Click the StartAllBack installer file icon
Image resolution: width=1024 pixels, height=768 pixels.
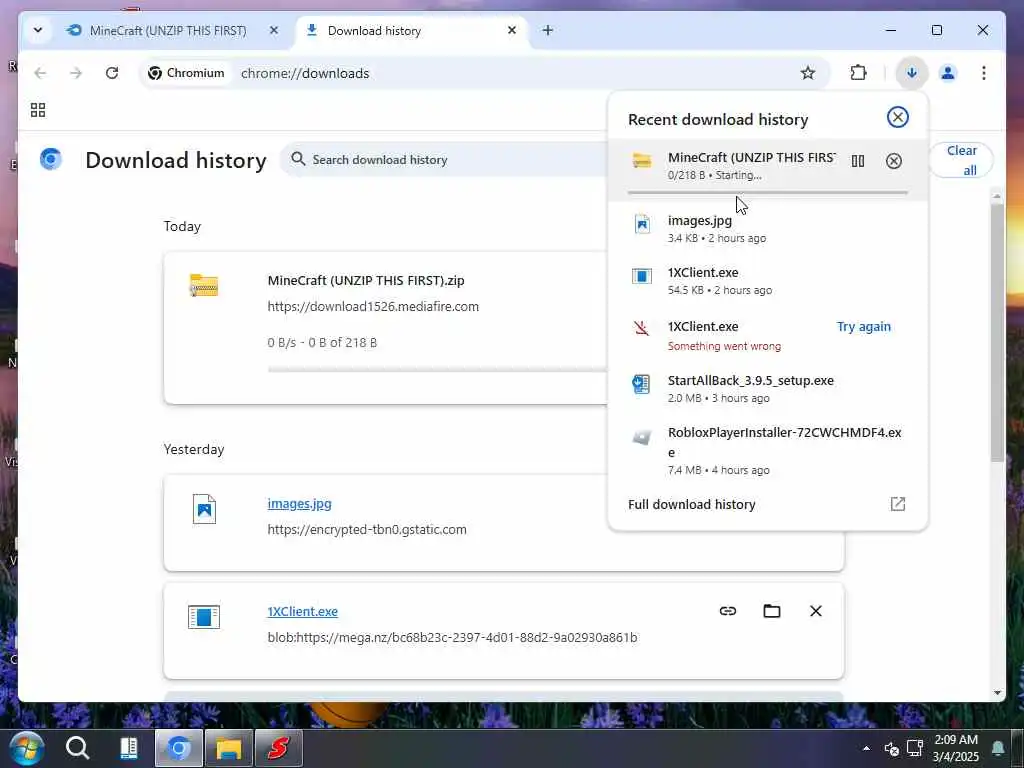click(x=641, y=384)
